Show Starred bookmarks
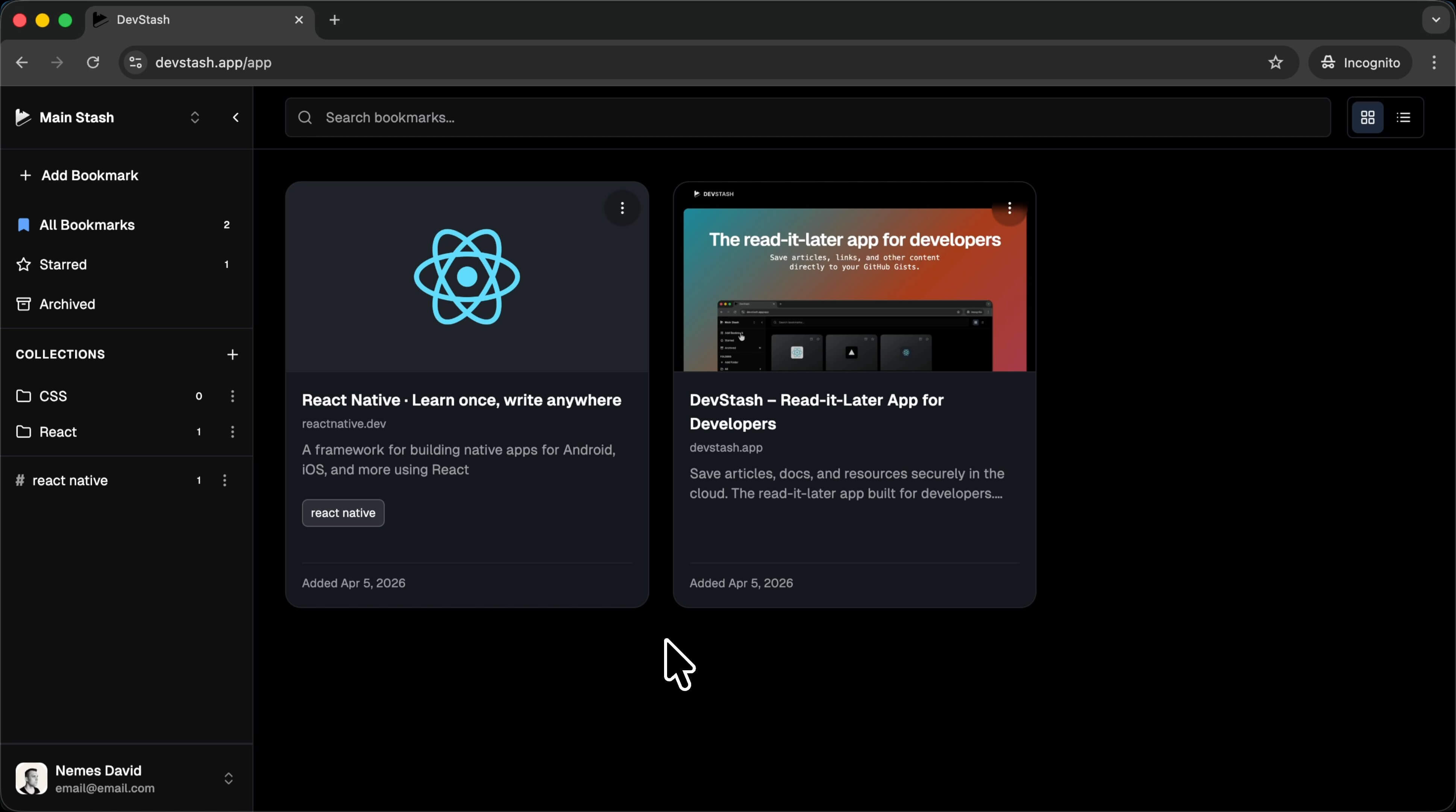 click(63, 264)
